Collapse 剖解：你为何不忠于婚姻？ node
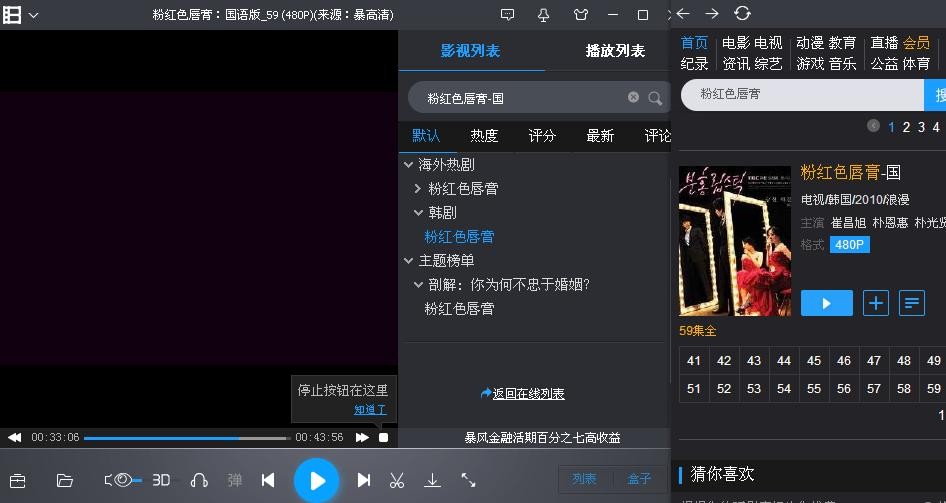 point(418,285)
